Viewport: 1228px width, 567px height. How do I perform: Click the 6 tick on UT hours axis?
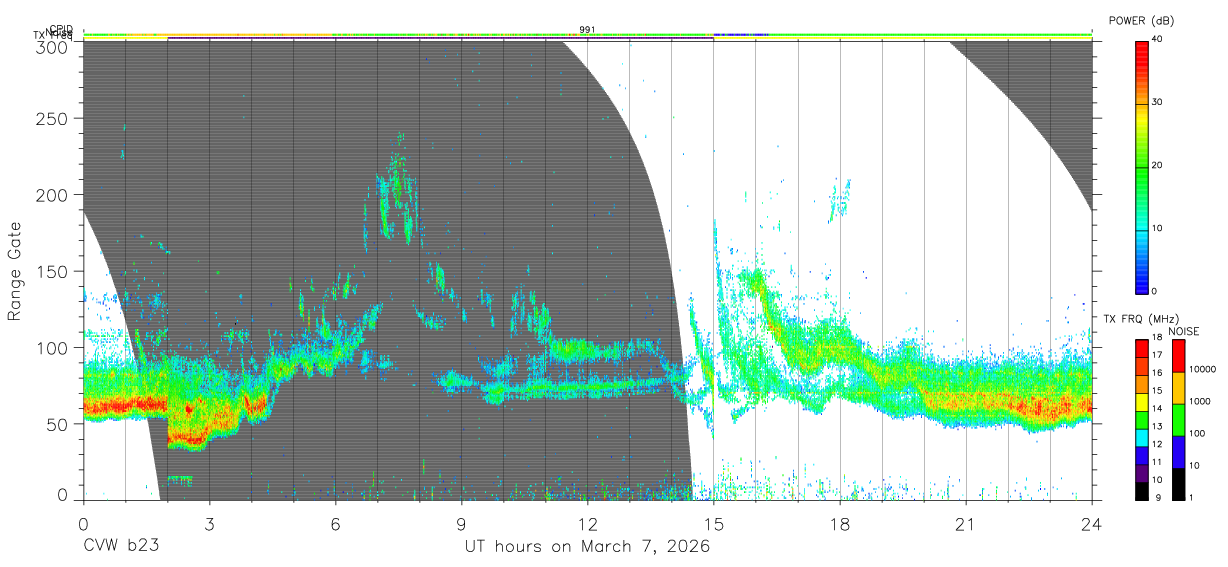[335, 524]
